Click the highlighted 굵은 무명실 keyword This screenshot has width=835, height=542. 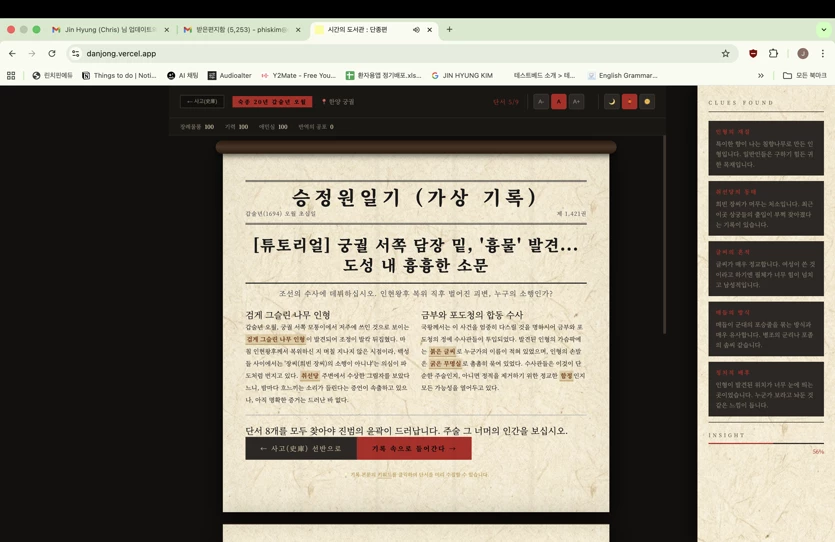(x=446, y=364)
